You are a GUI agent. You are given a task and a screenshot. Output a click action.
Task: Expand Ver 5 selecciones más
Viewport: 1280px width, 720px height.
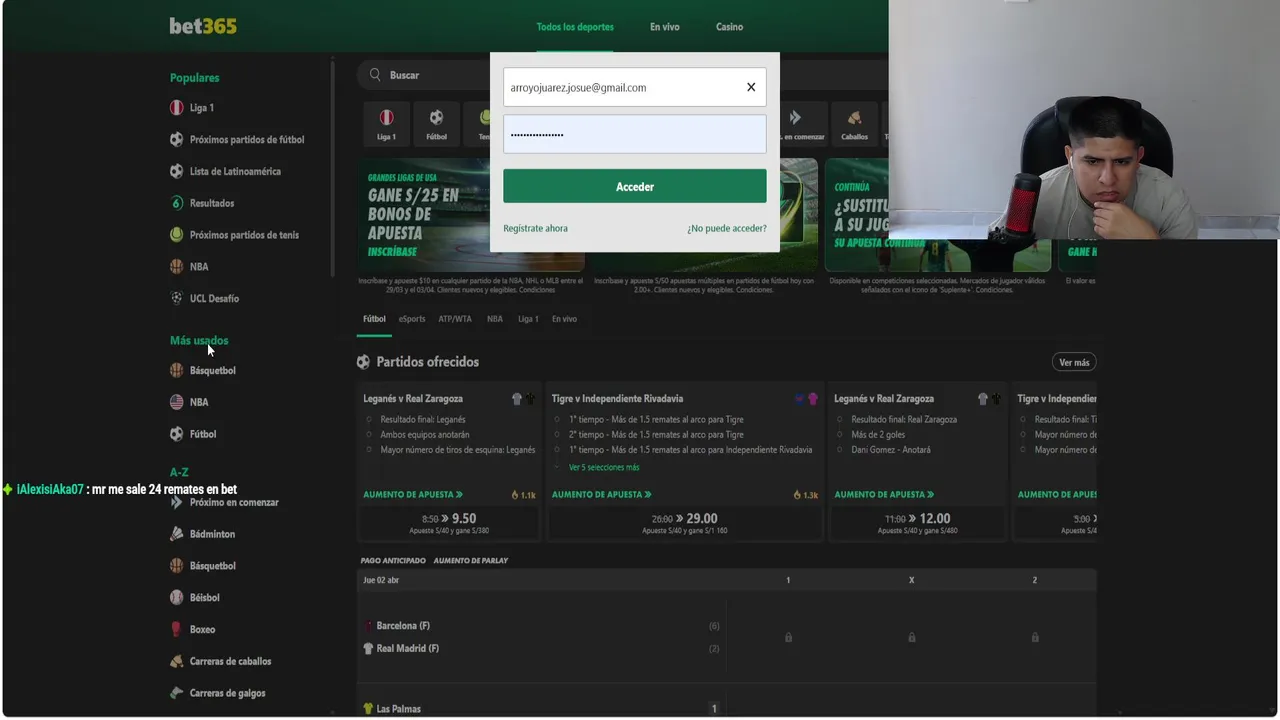tap(604, 467)
